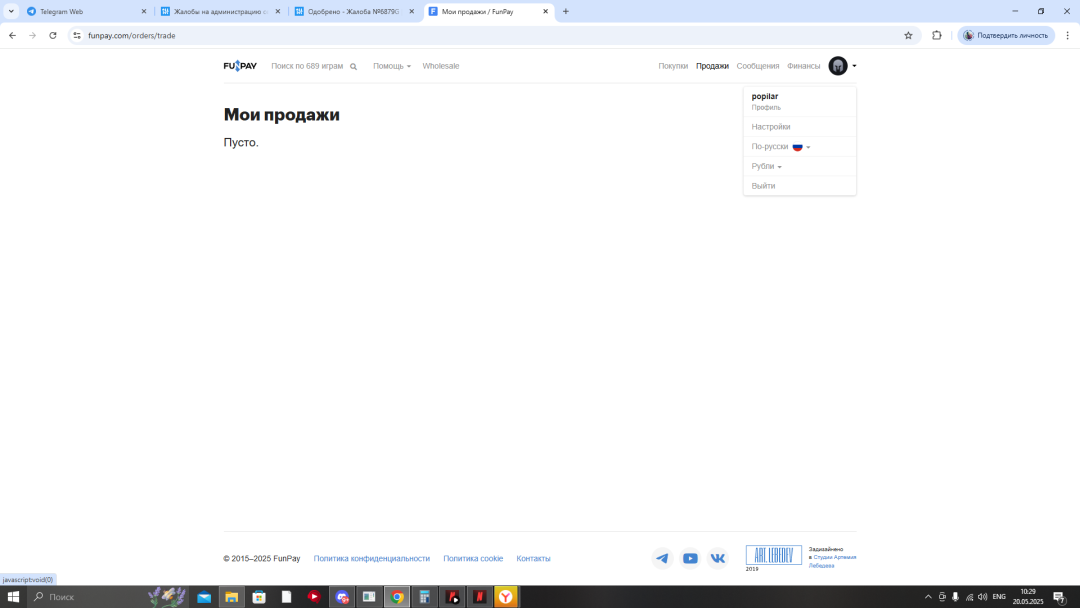1080x608 pixels.
Task: Open Windows Start menu
Action: [x=13, y=597]
